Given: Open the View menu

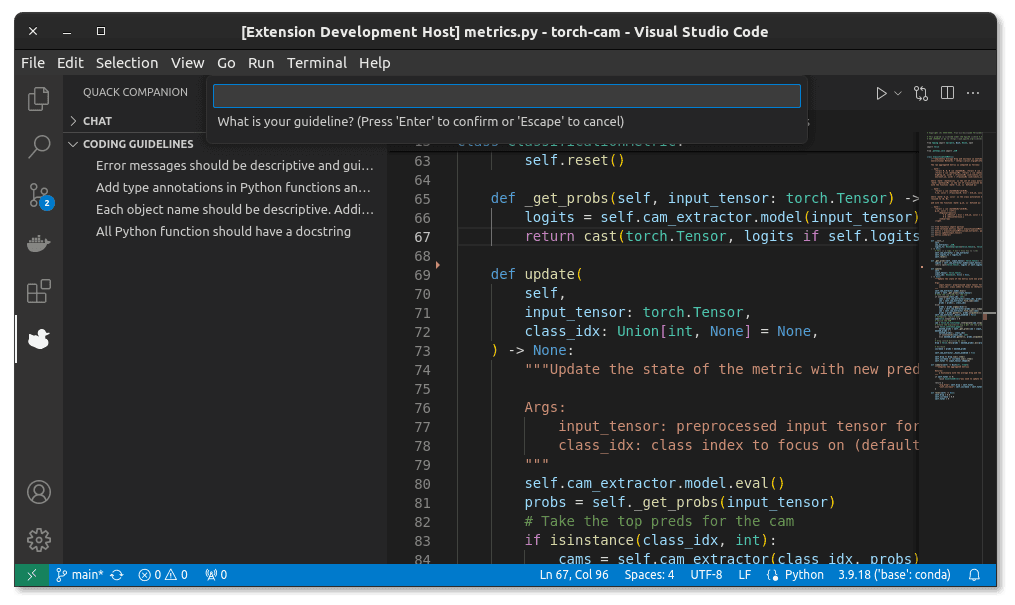Looking at the screenshot, I should pos(188,63).
